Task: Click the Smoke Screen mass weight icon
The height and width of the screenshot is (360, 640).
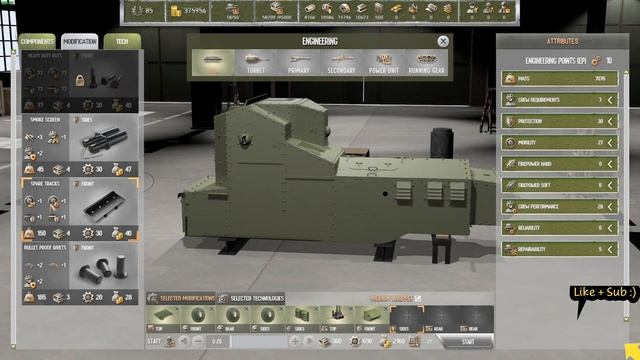Action: (x=29, y=169)
